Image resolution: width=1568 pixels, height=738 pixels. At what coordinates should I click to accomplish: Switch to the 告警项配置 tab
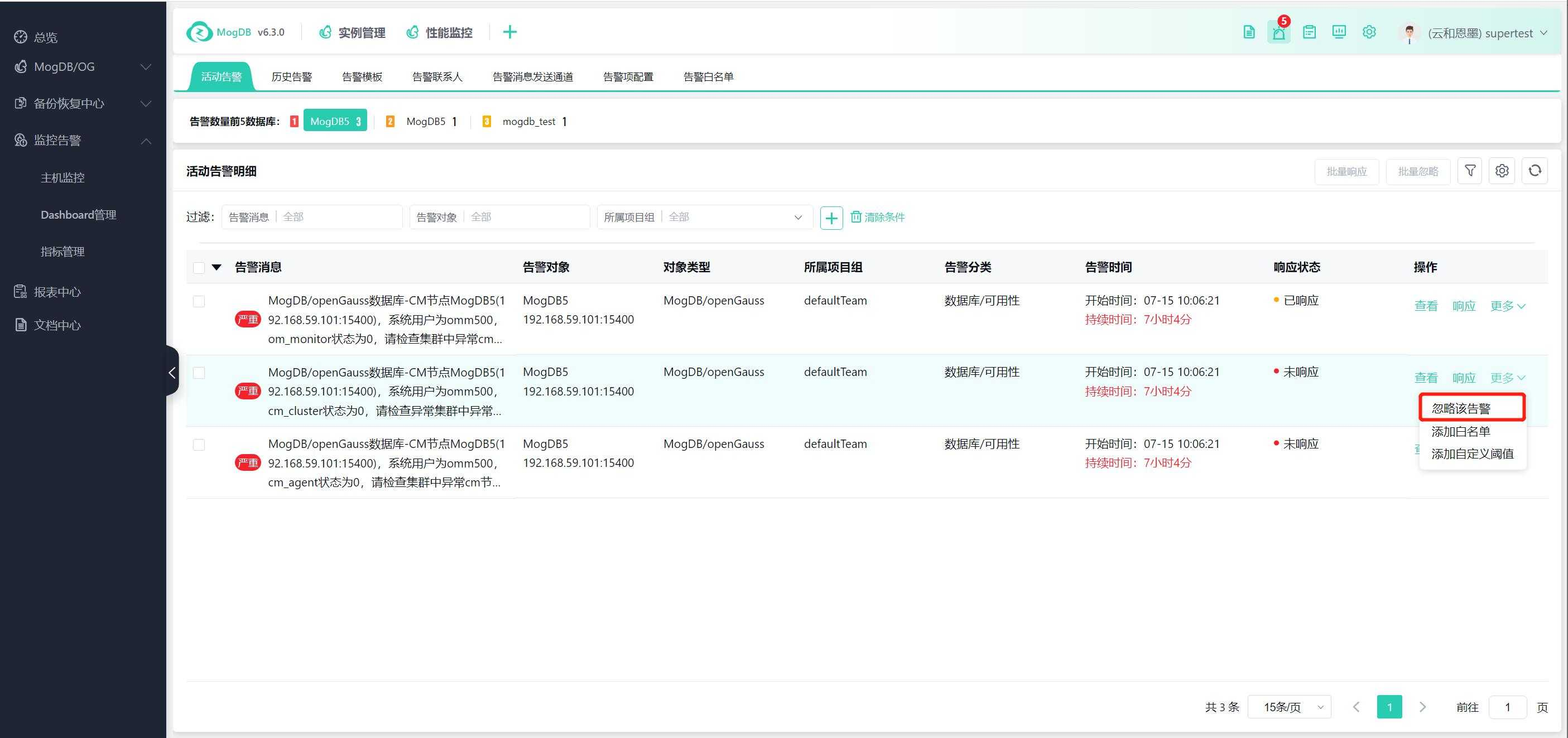pos(628,76)
